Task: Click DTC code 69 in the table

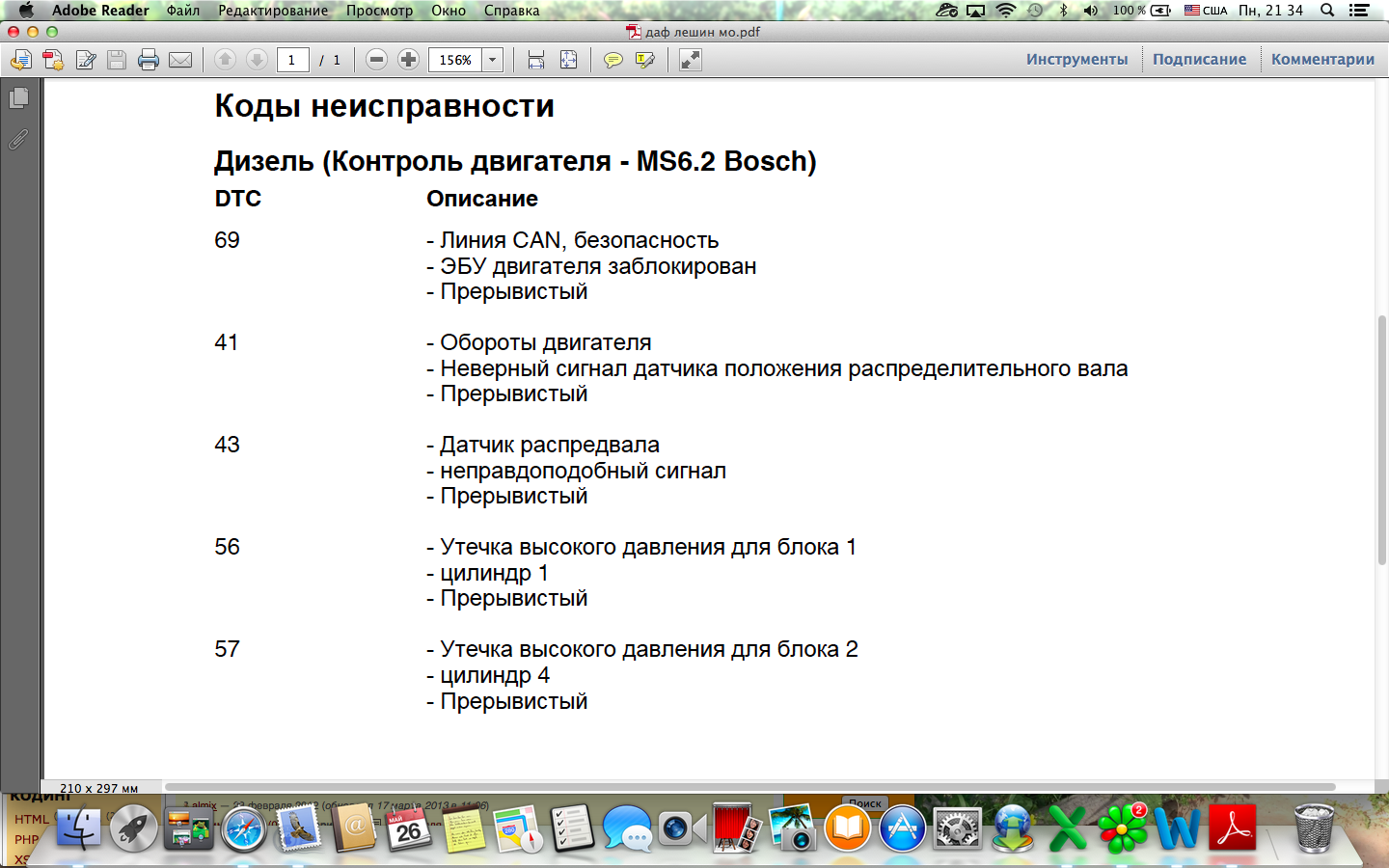Action: pos(227,240)
